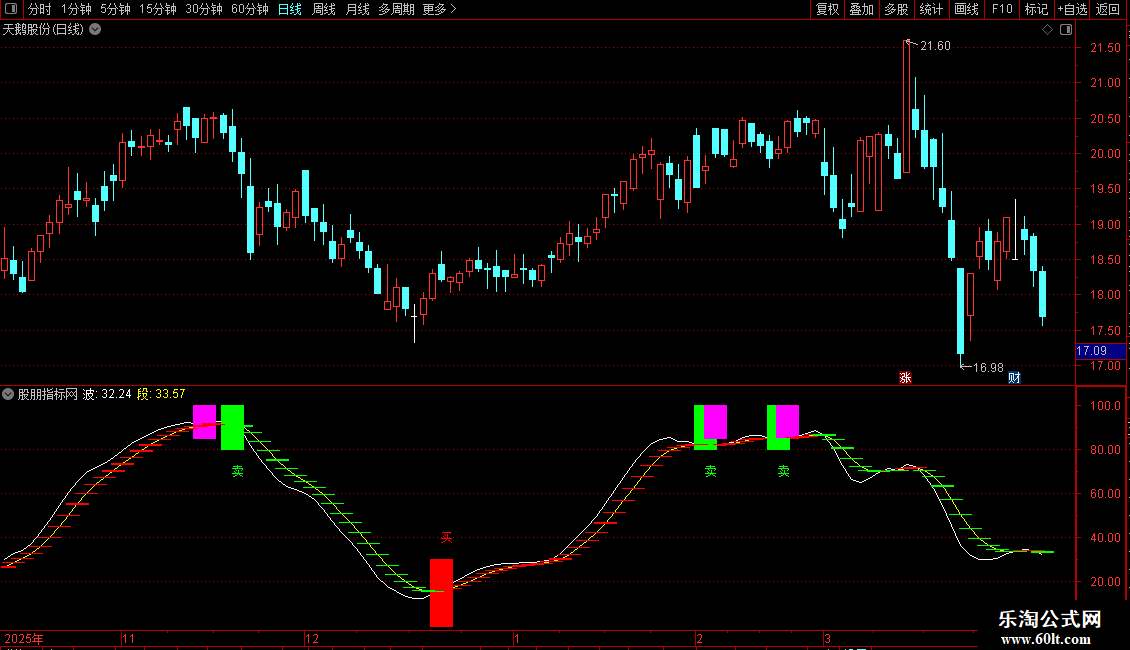Open 多周期 multi-period view

[x=396, y=9]
